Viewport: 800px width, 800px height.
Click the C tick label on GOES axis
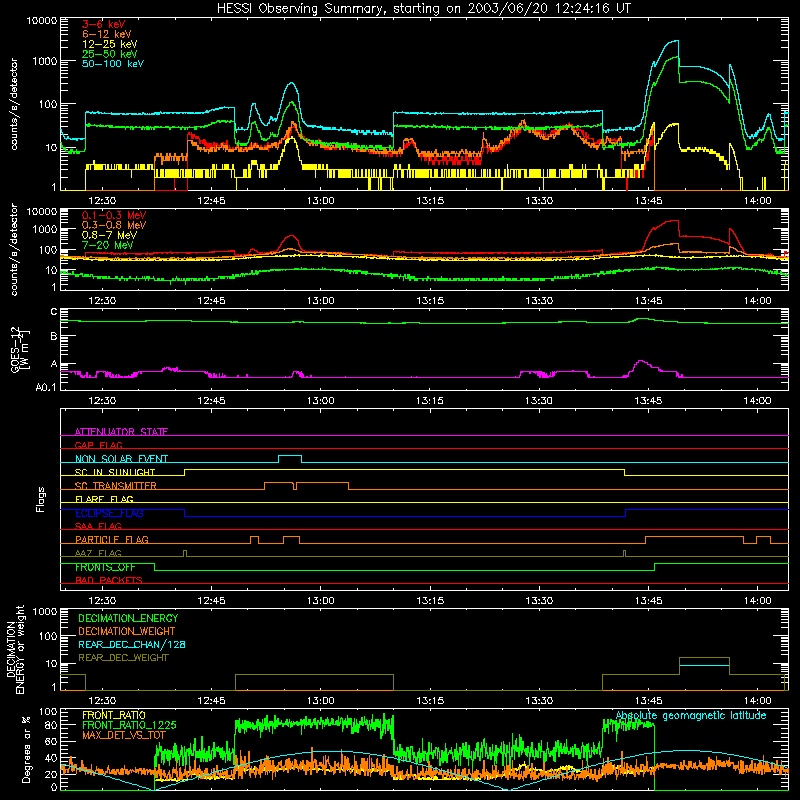point(54,312)
